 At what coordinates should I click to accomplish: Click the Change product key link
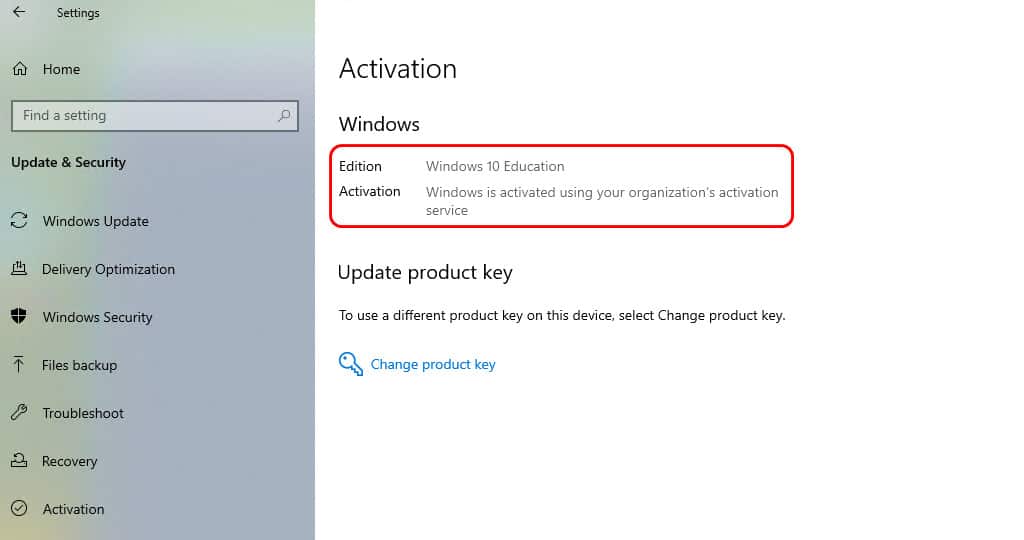coord(433,364)
